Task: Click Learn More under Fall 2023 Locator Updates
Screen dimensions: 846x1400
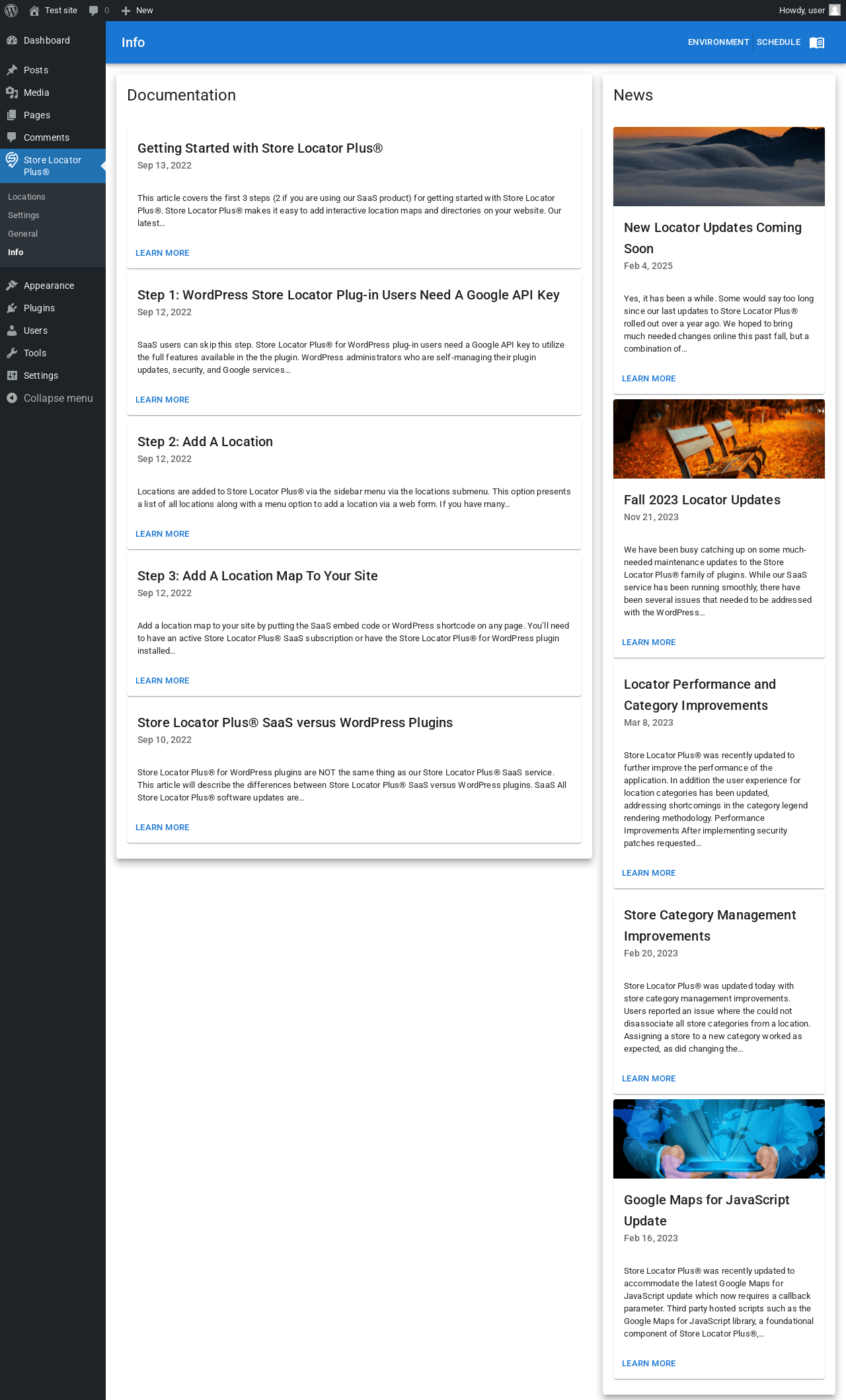Action: 649,642
